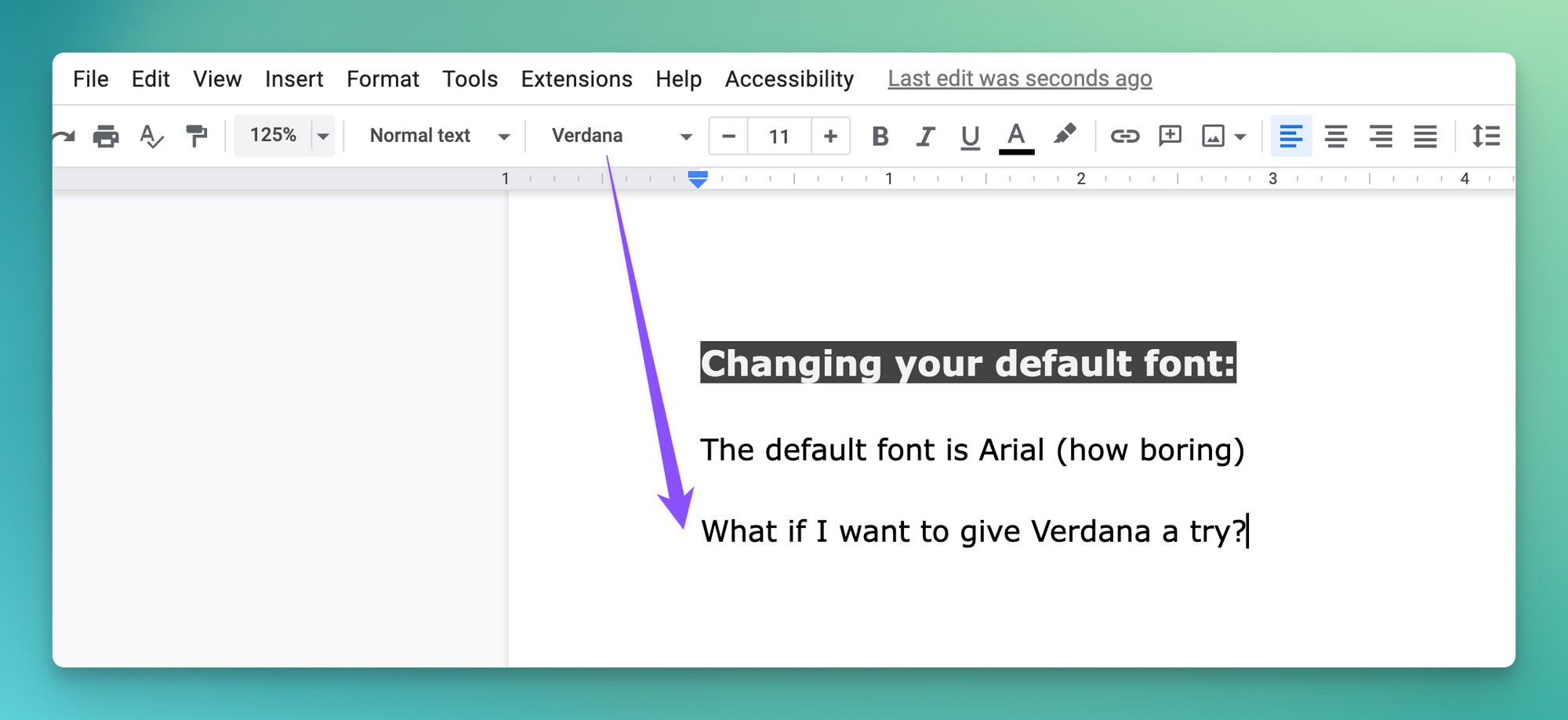
Task: Expand the Insert image dropdown arrow
Action: (x=1240, y=137)
